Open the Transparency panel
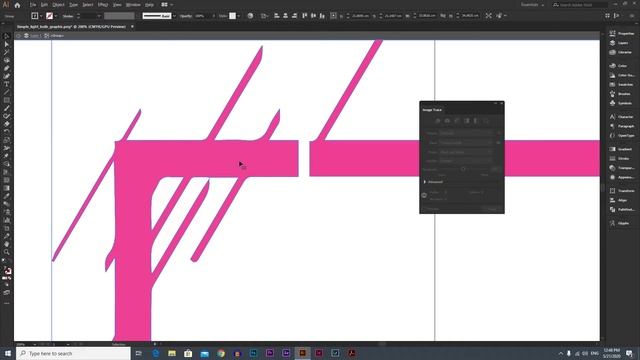Image resolution: width=640 pixels, height=360 pixels. tap(622, 168)
